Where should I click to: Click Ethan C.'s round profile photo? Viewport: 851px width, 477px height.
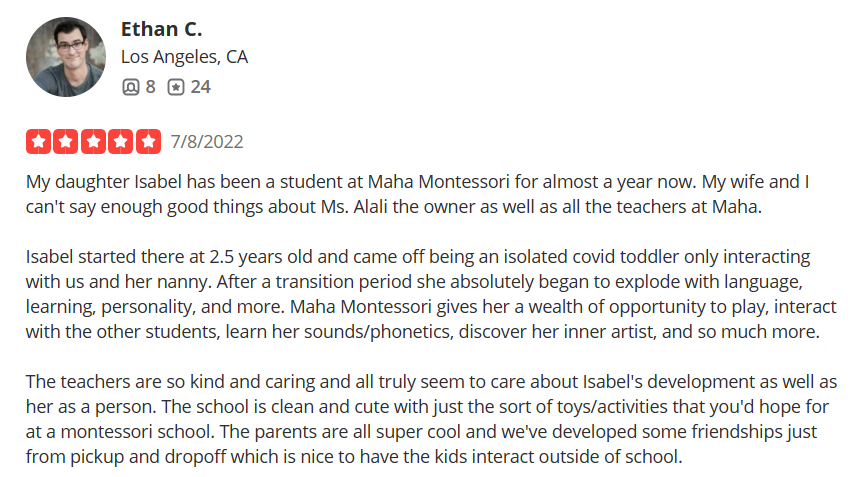click(x=66, y=57)
